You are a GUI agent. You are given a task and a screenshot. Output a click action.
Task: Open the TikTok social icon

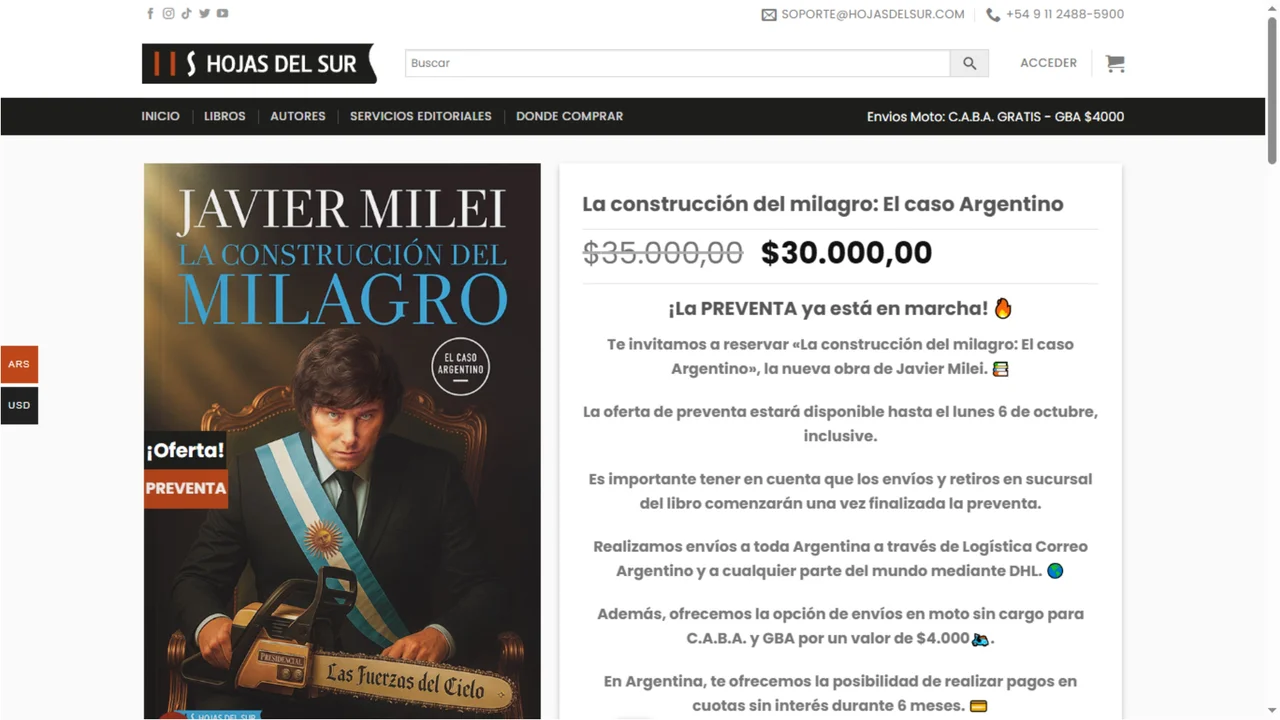click(186, 14)
